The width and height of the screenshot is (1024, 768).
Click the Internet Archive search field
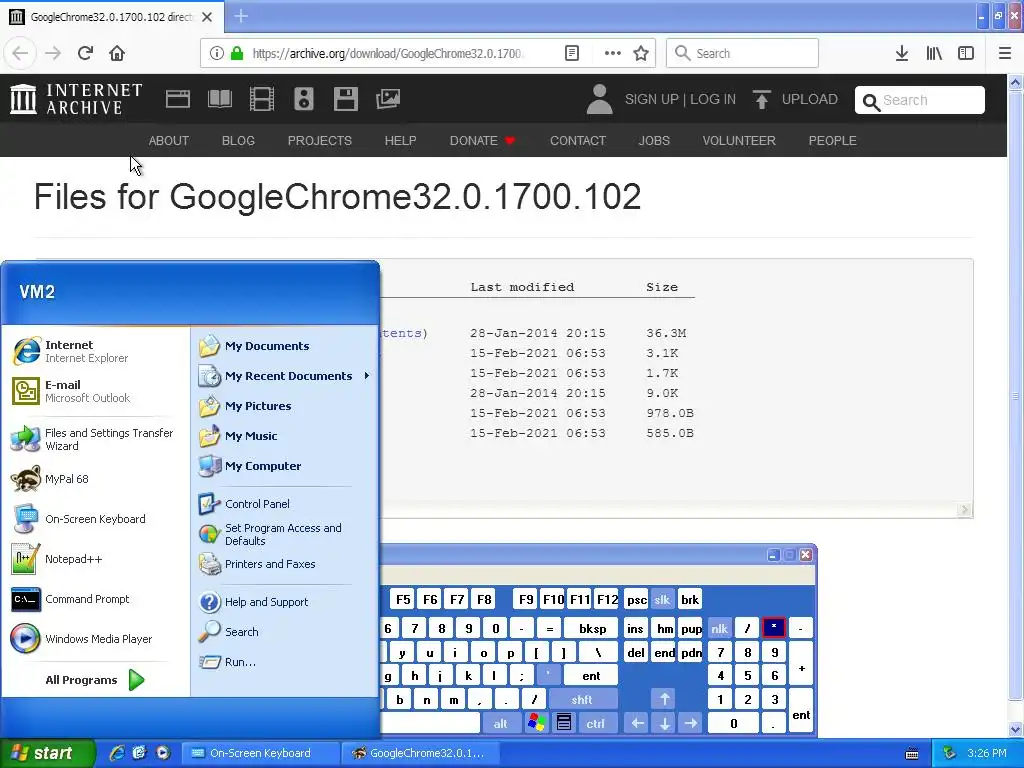tap(920, 100)
